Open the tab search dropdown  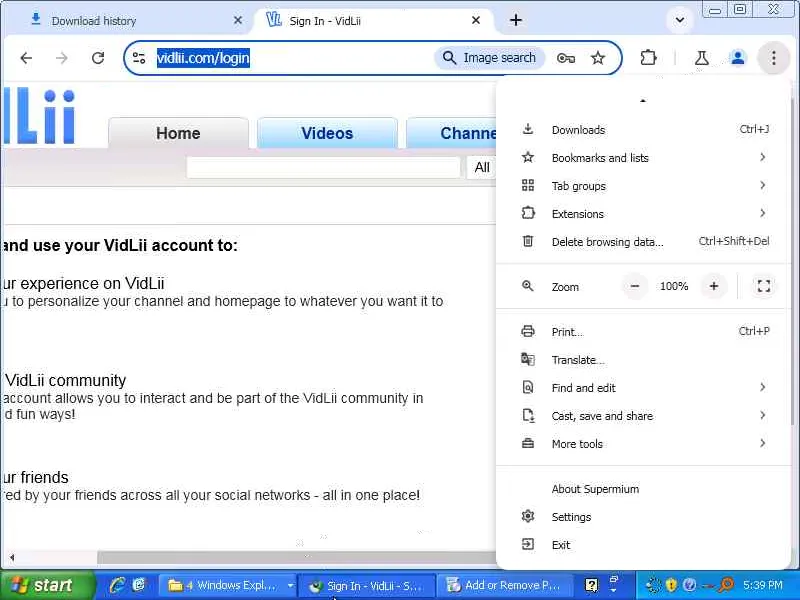[x=680, y=20]
